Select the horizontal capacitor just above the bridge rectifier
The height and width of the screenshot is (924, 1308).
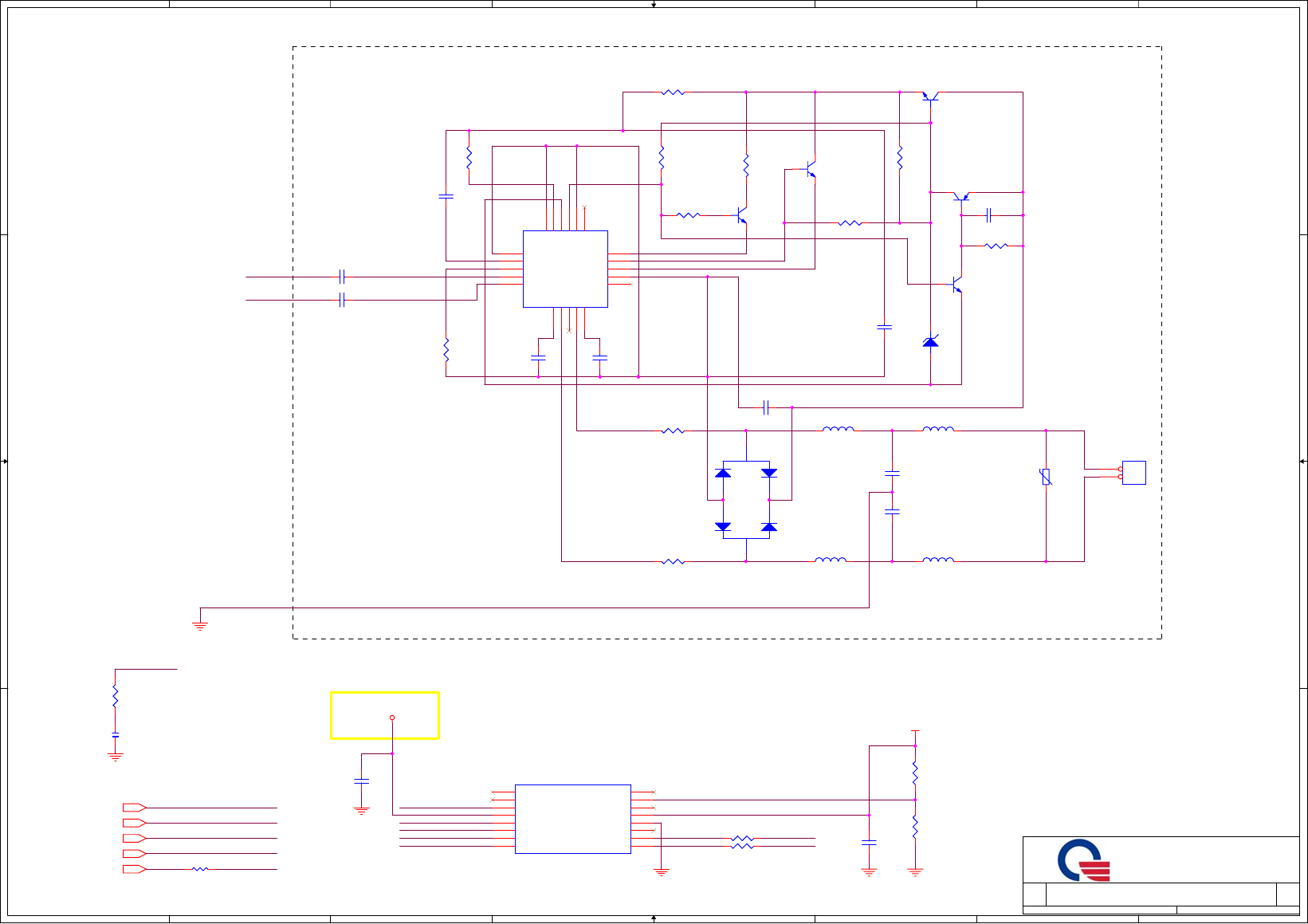coord(766,407)
